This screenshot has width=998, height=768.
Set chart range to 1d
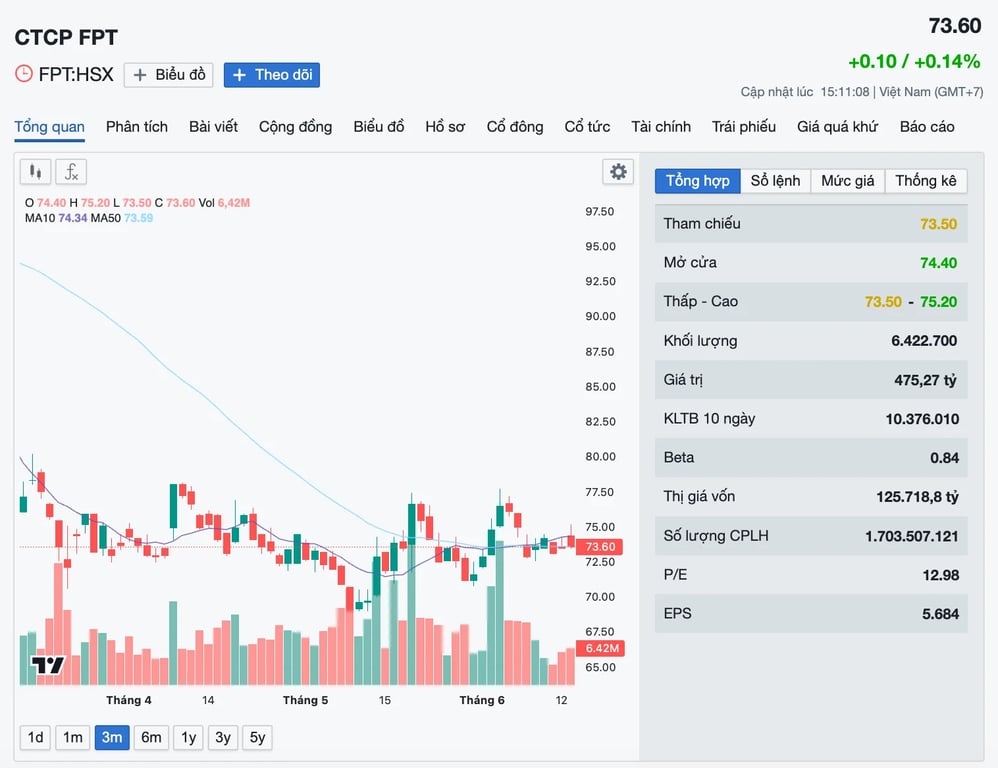click(36, 737)
